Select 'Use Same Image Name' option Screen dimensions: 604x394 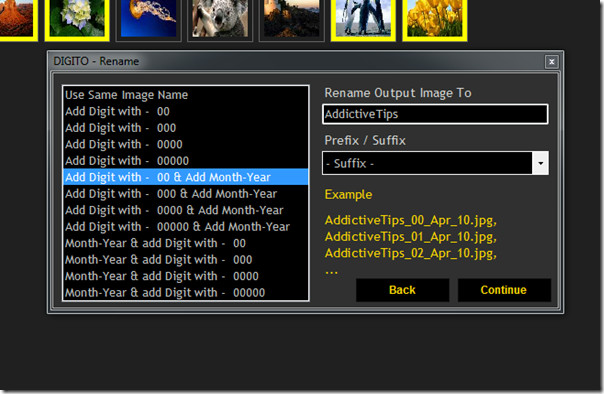185,95
